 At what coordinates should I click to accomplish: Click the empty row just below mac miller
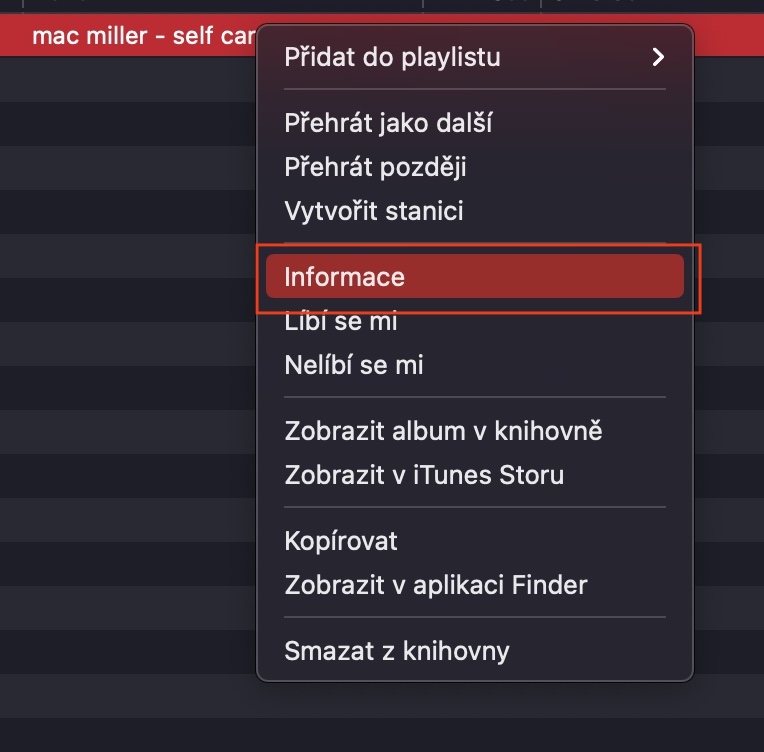point(128,80)
